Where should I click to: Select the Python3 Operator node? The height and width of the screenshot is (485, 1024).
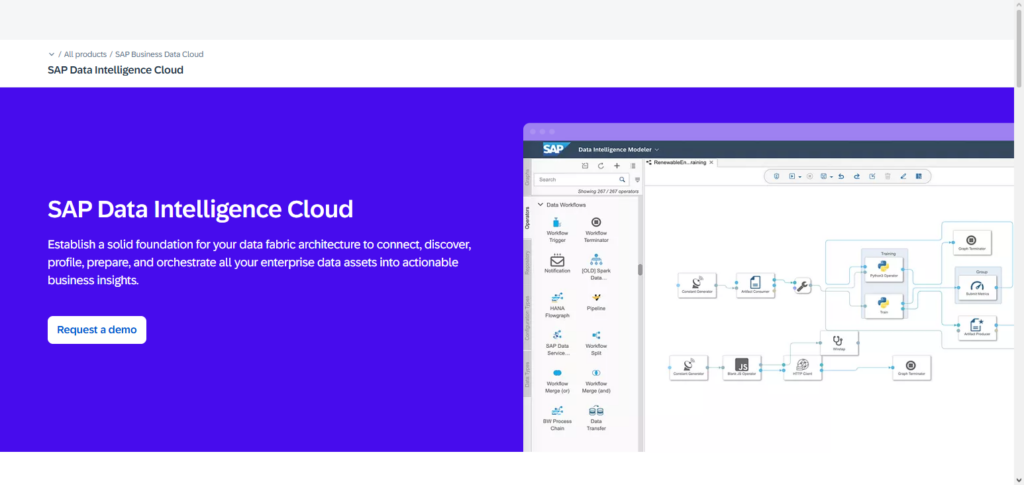[x=884, y=268]
